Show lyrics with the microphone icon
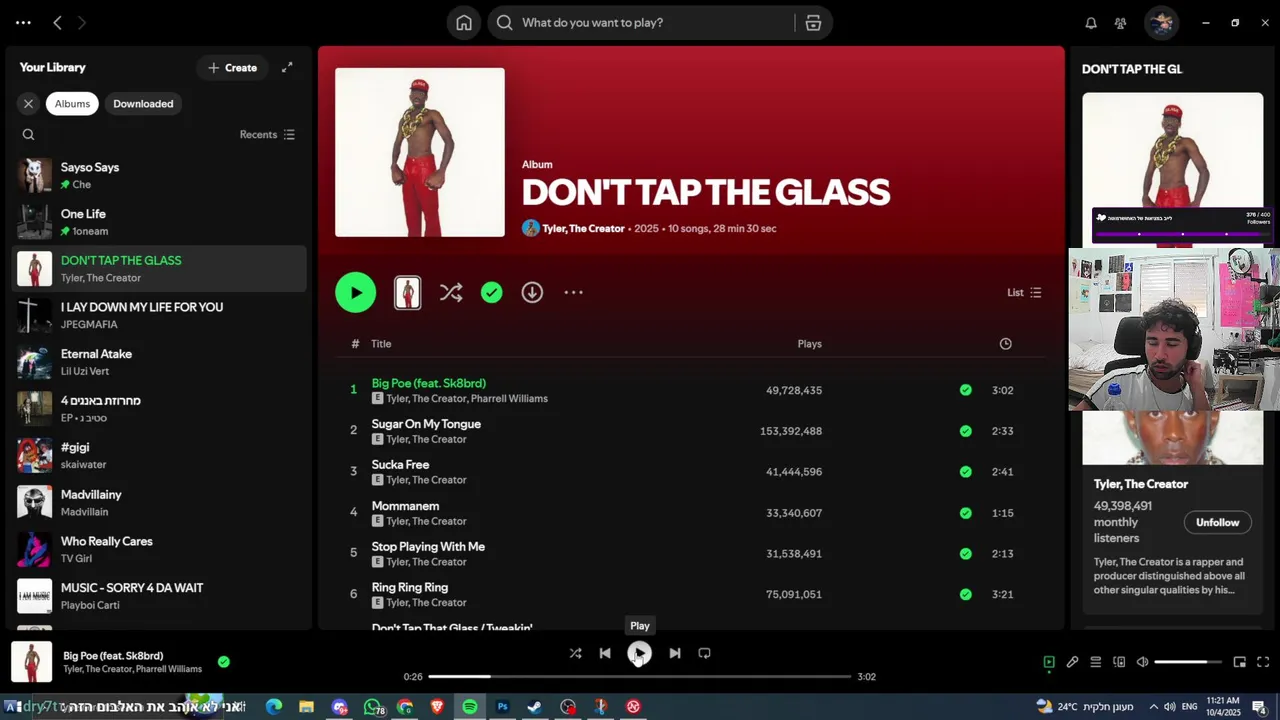The image size is (1280, 720). (x=1072, y=662)
